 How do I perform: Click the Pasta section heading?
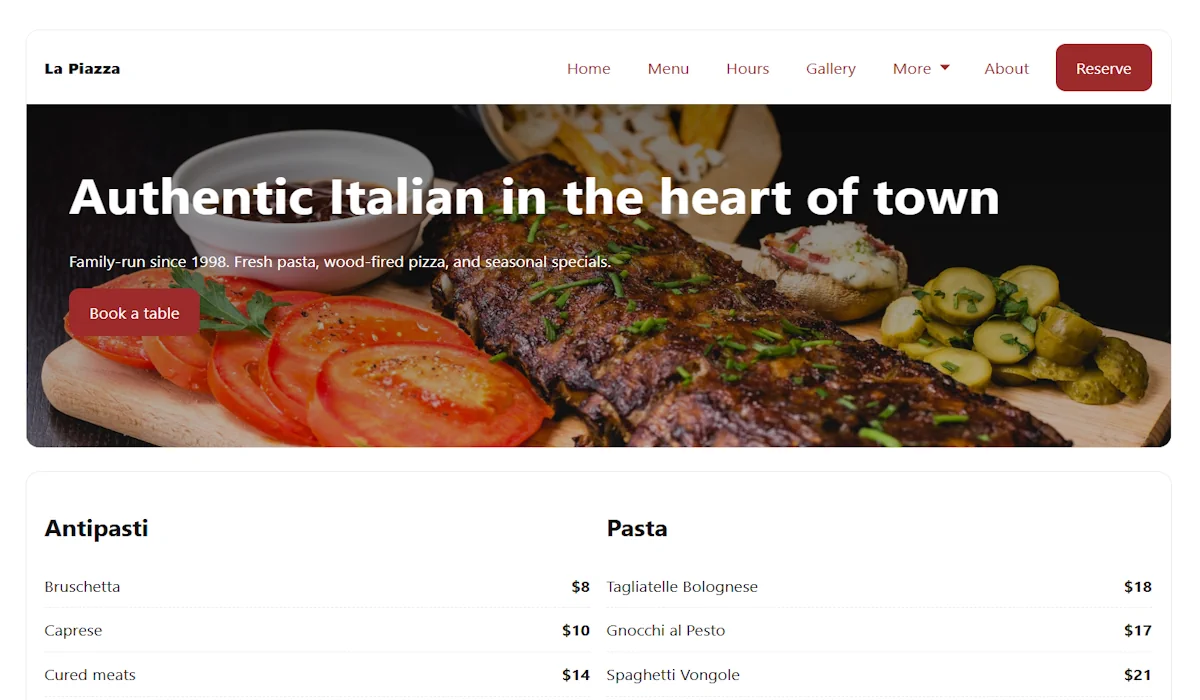(636, 528)
